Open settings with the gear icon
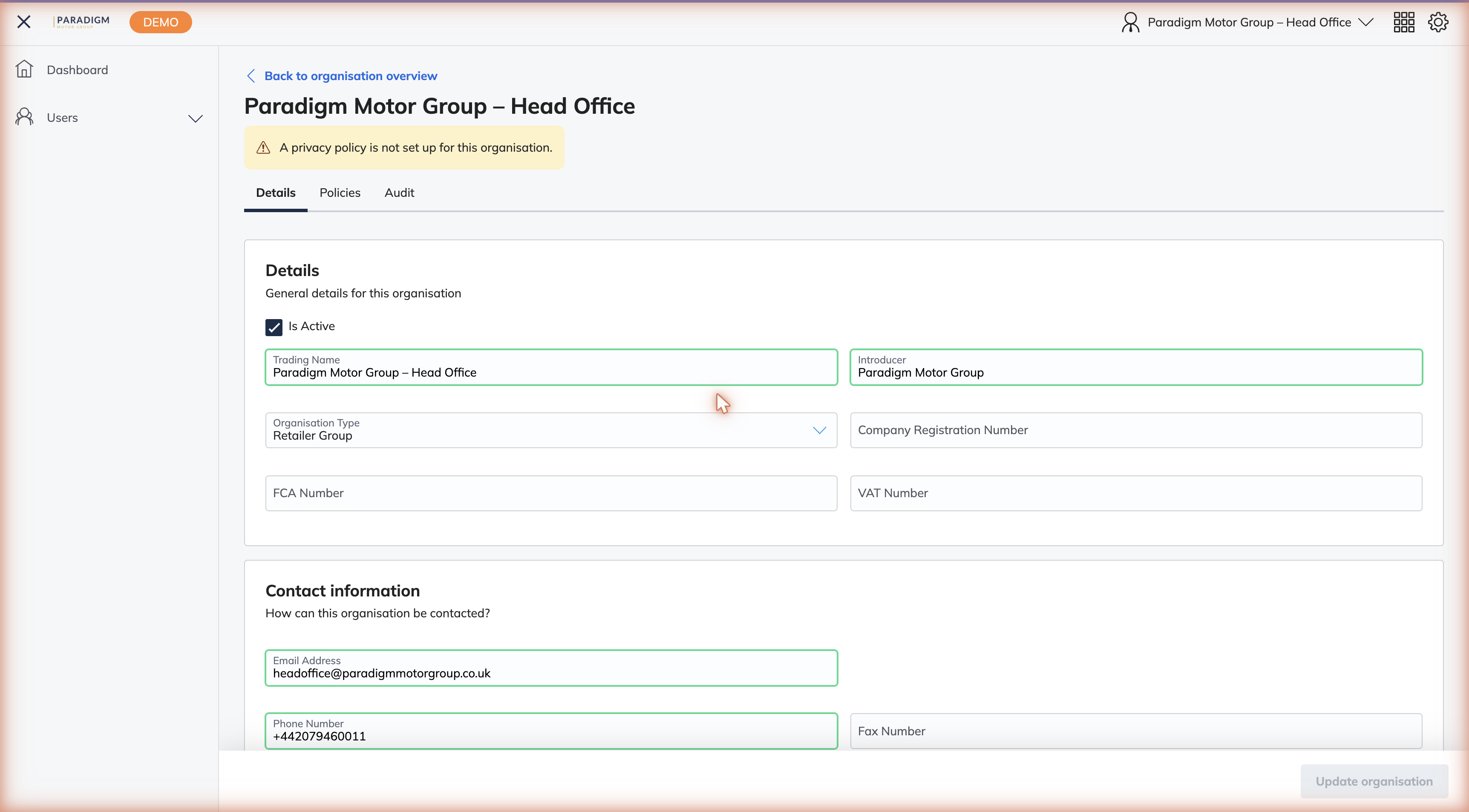The width and height of the screenshot is (1469, 812). point(1437,22)
